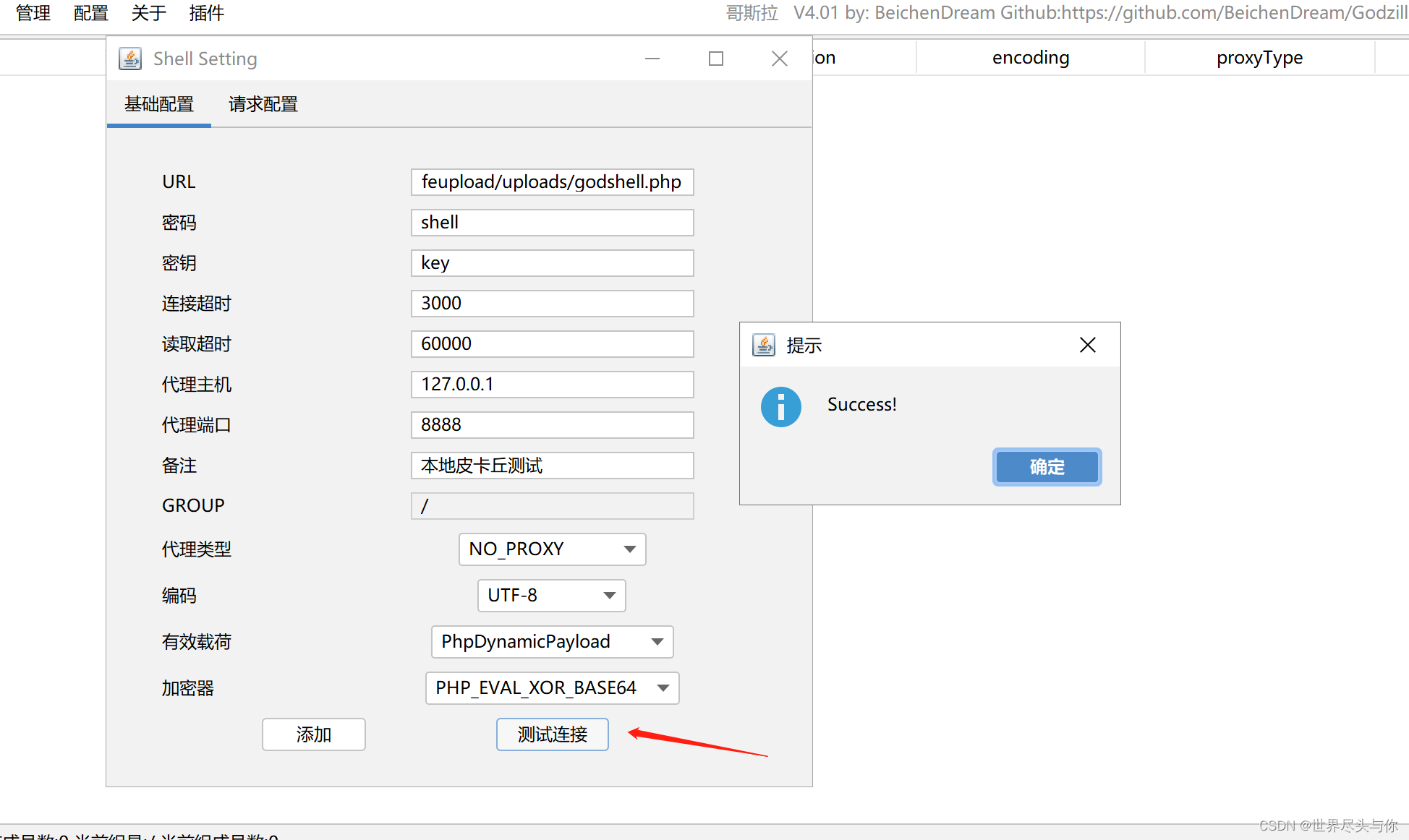This screenshot has height=840, width=1409.
Task: Close the Shell Setting window
Action: pos(780,59)
